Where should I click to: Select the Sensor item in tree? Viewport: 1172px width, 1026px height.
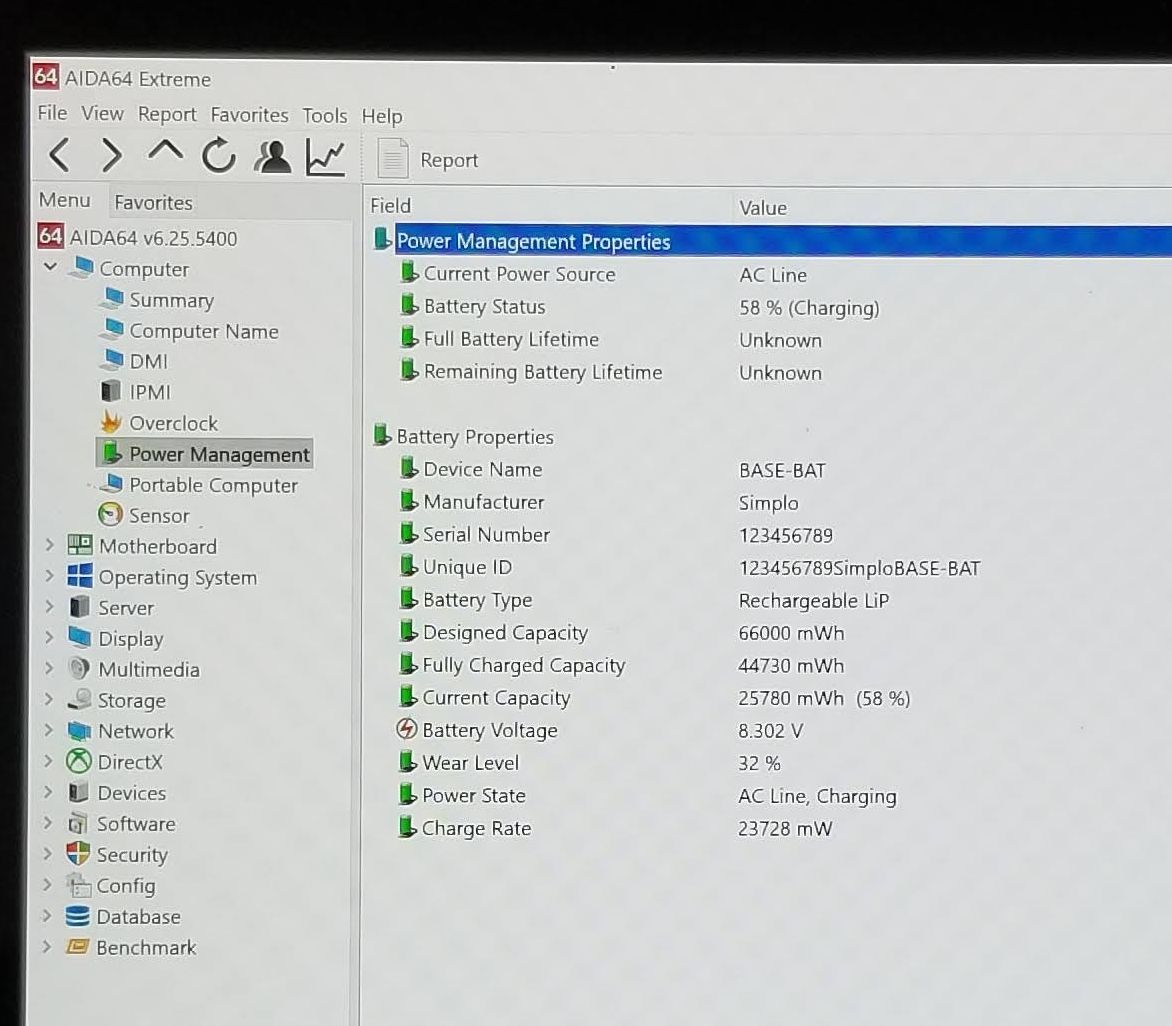coord(158,516)
